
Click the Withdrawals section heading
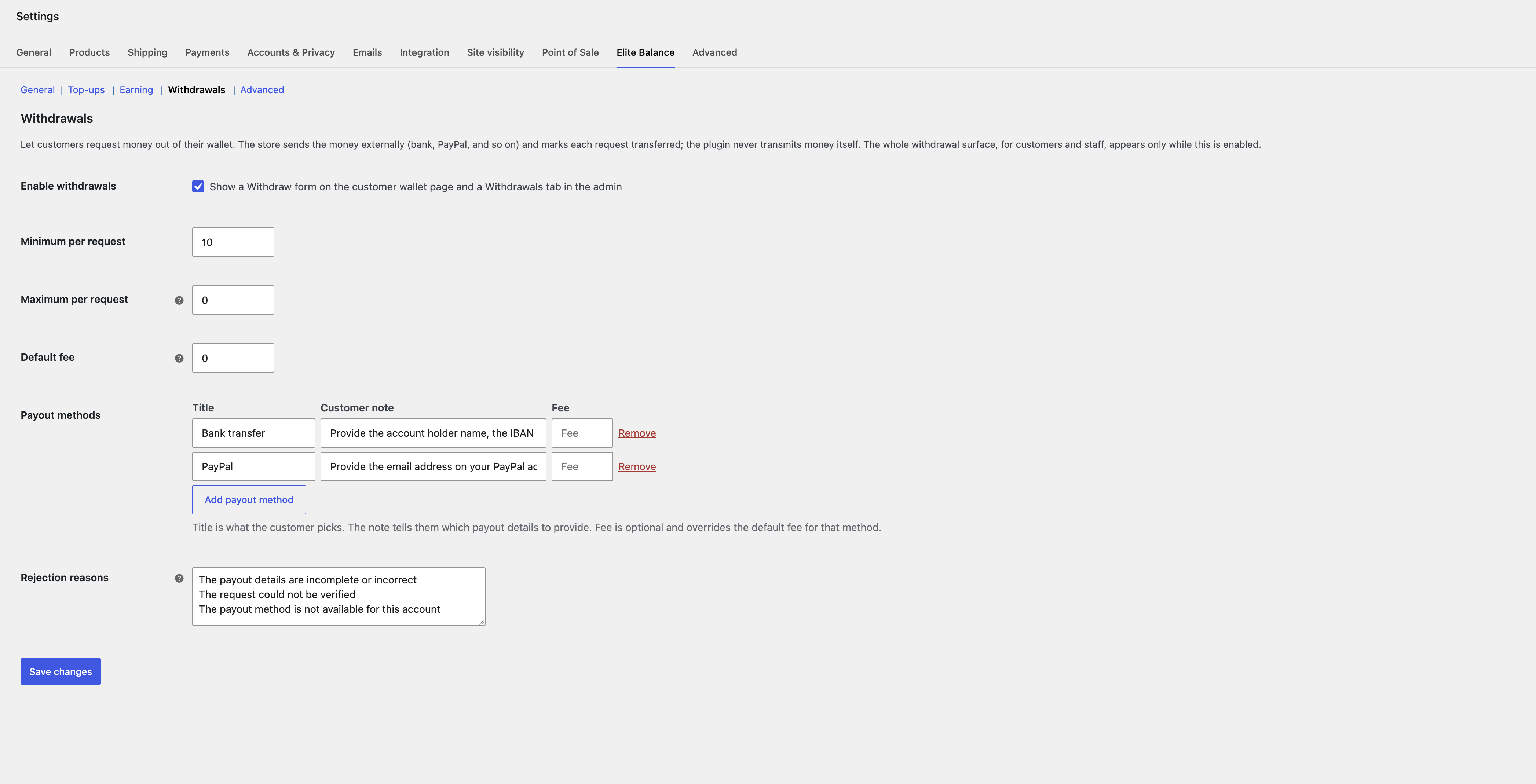[x=56, y=119]
